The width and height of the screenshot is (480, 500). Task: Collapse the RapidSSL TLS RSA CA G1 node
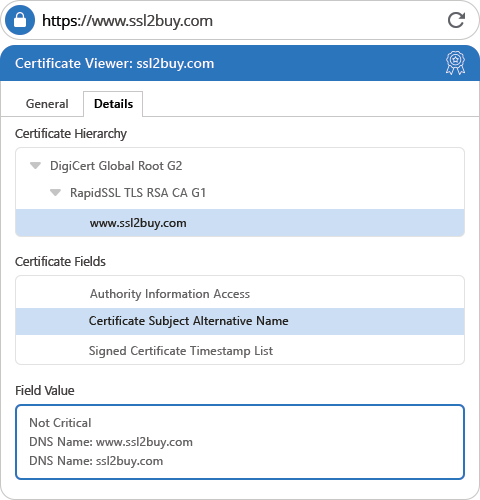(55, 192)
